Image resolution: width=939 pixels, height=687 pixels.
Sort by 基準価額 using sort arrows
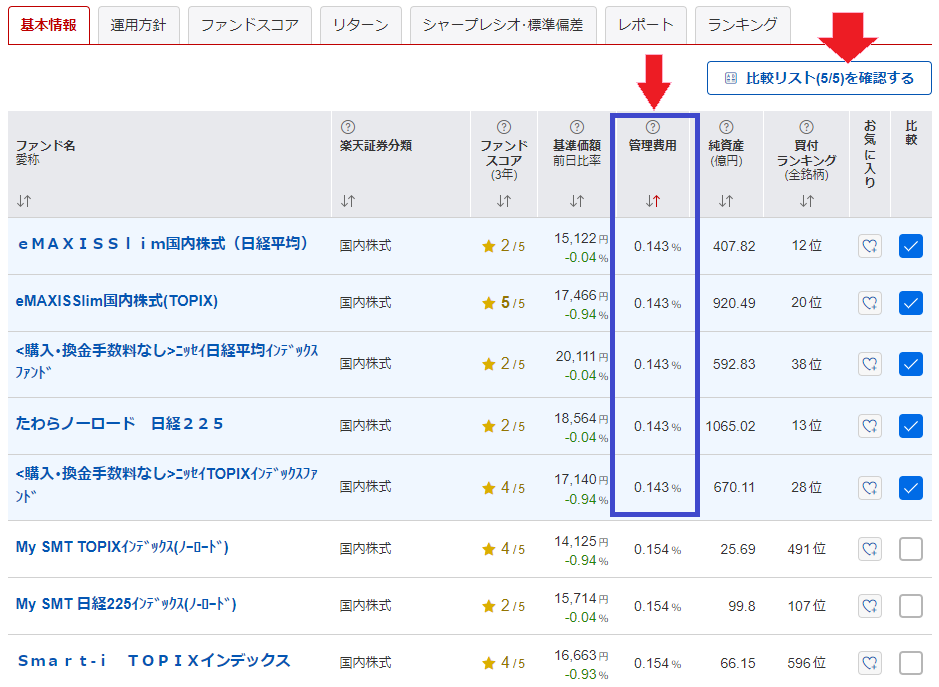pos(577,201)
